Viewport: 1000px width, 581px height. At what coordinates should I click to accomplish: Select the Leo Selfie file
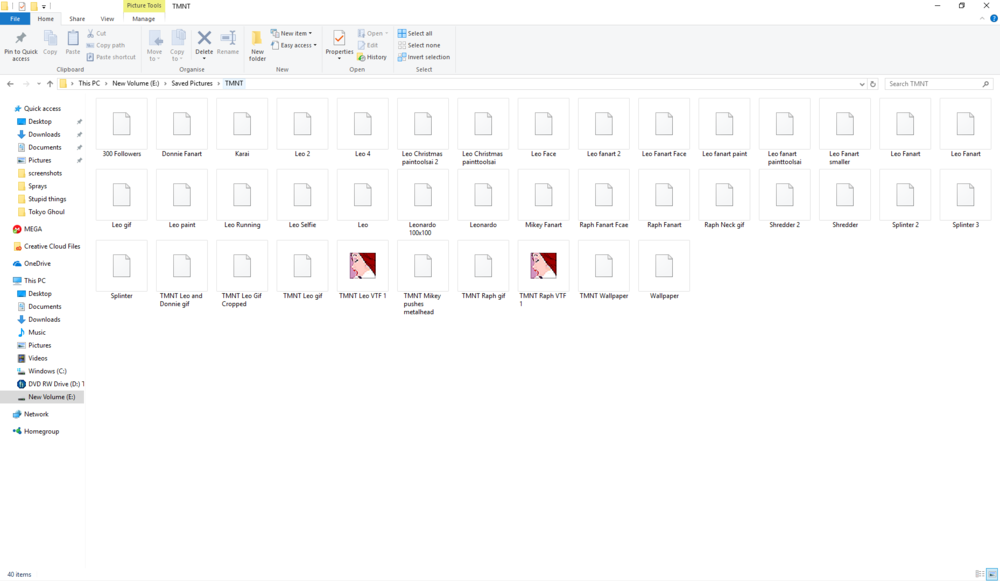(302, 200)
